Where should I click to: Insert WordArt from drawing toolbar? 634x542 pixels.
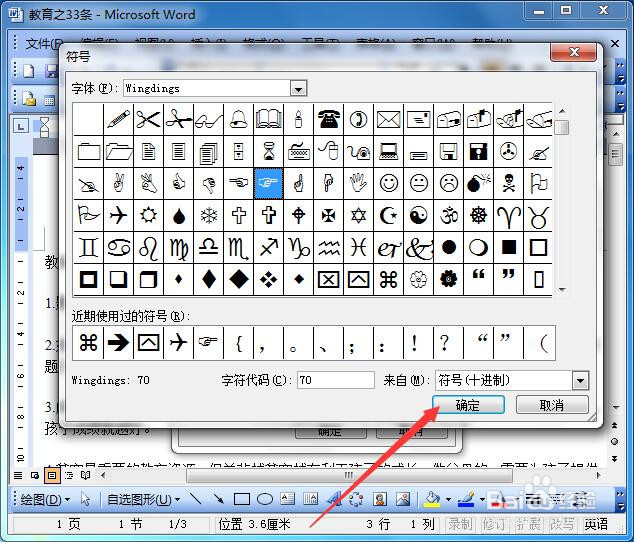pos(334,499)
